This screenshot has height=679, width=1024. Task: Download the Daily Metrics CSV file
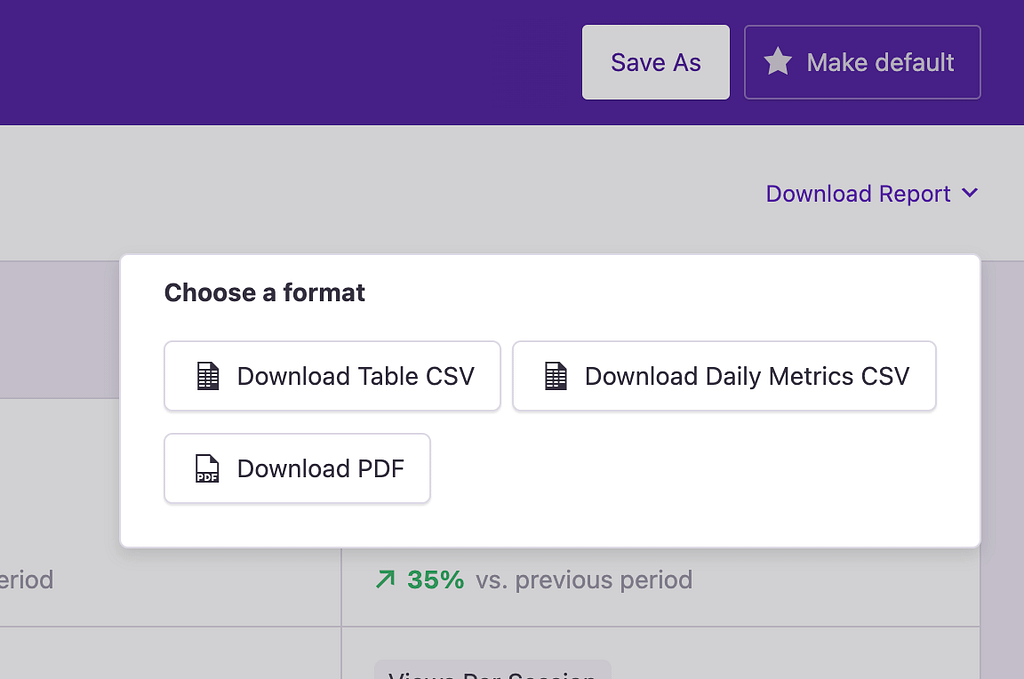723,376
